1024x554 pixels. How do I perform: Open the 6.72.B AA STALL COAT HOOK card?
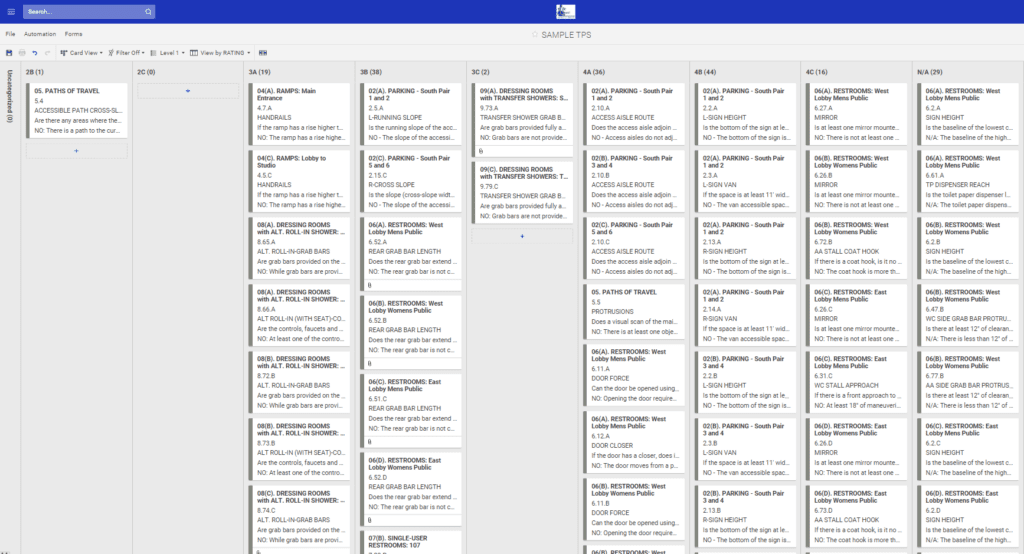(857, 248)
